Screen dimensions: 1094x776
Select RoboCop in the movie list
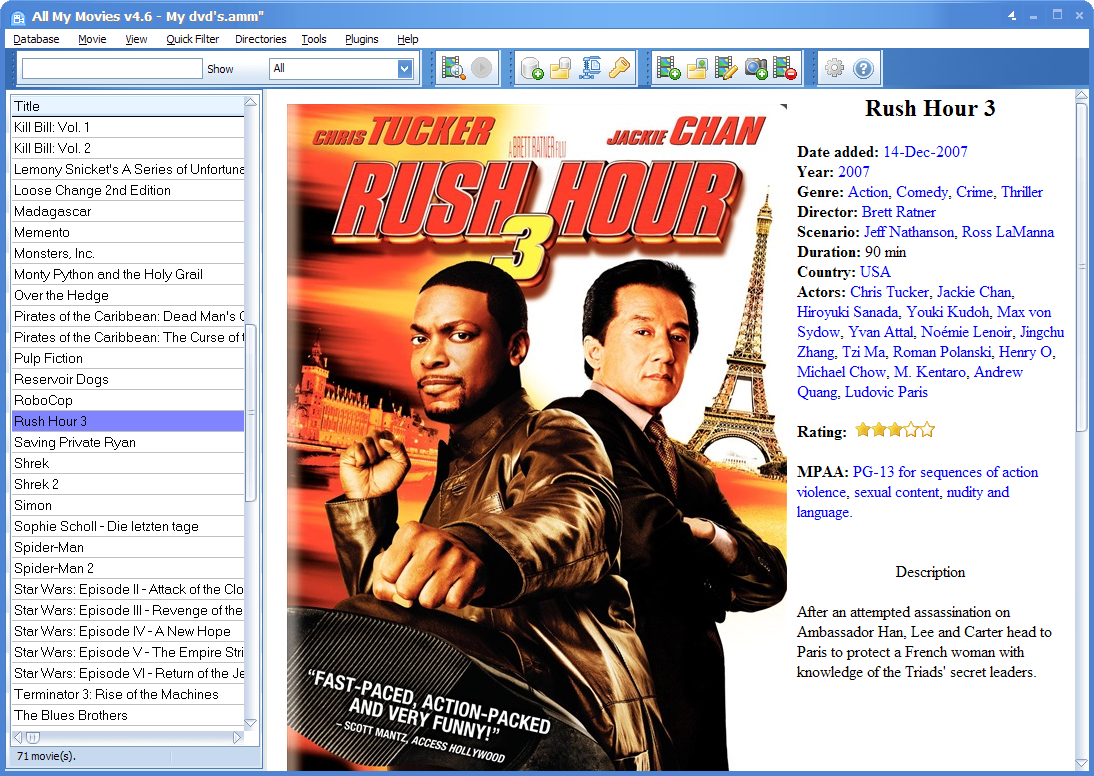pos(128,400)
